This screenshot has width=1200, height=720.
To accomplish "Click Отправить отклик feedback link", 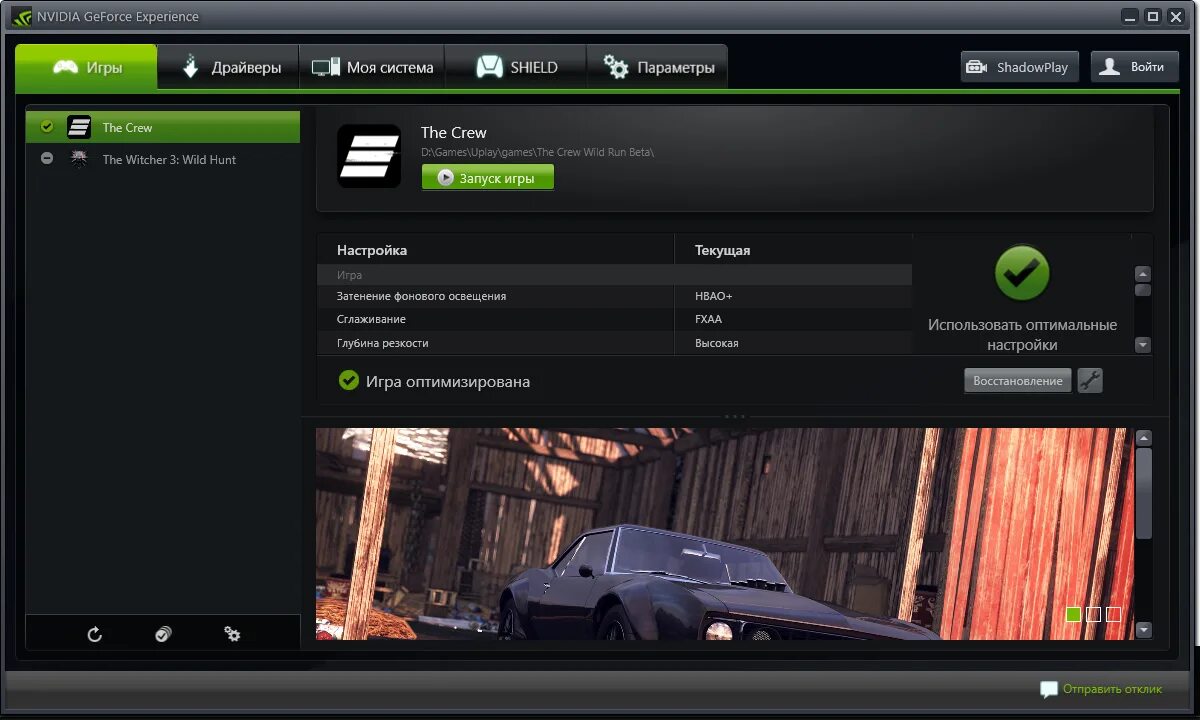I will tap(1112, 689).
